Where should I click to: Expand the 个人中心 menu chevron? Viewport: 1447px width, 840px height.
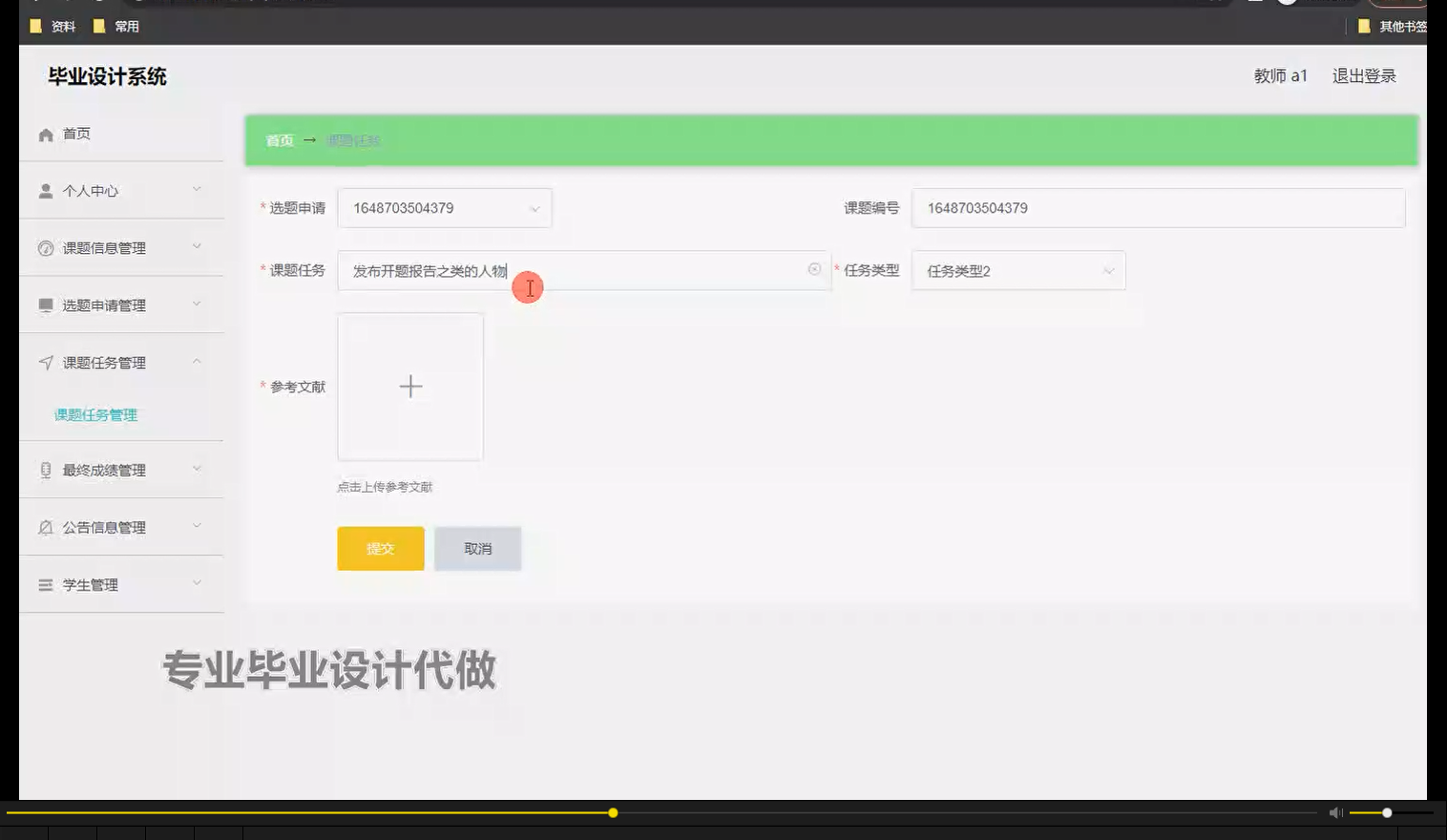[x=198, y=190]
